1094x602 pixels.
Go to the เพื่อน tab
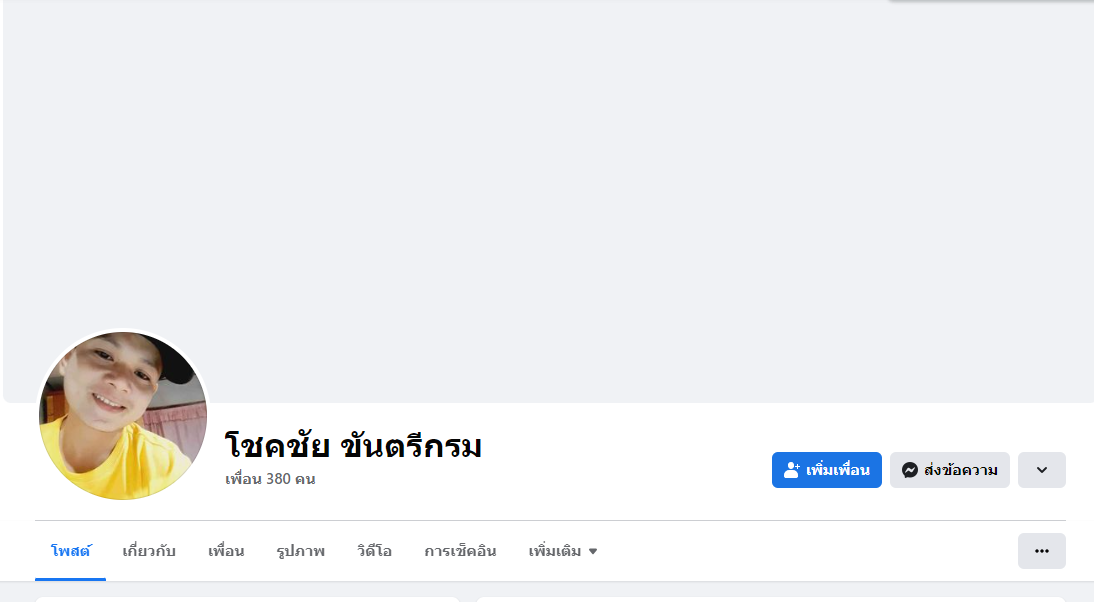tap(226, 551)
